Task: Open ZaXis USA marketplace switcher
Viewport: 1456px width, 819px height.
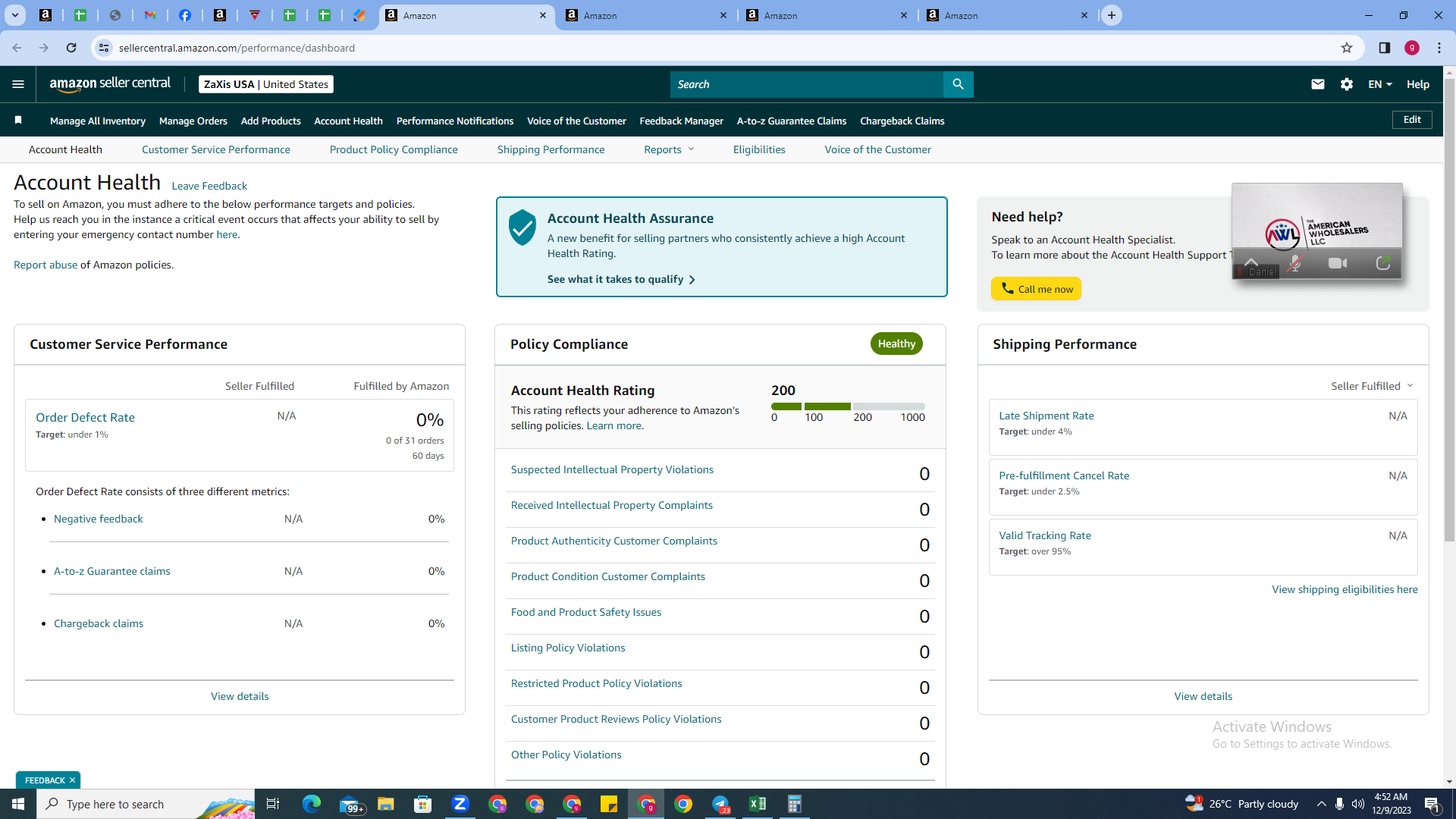Action: click(x=266, y=84)
